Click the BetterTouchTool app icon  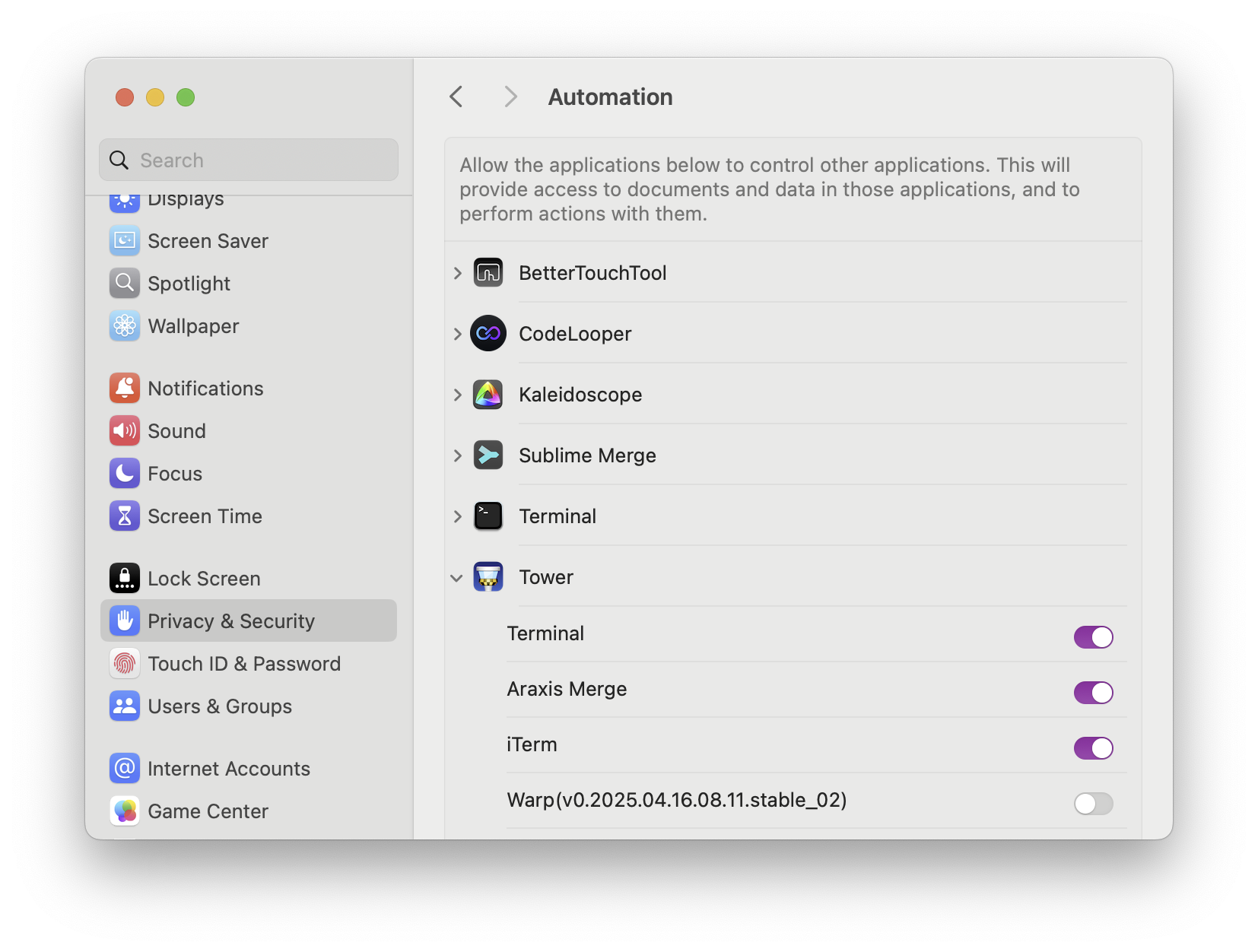coord(488,272)
